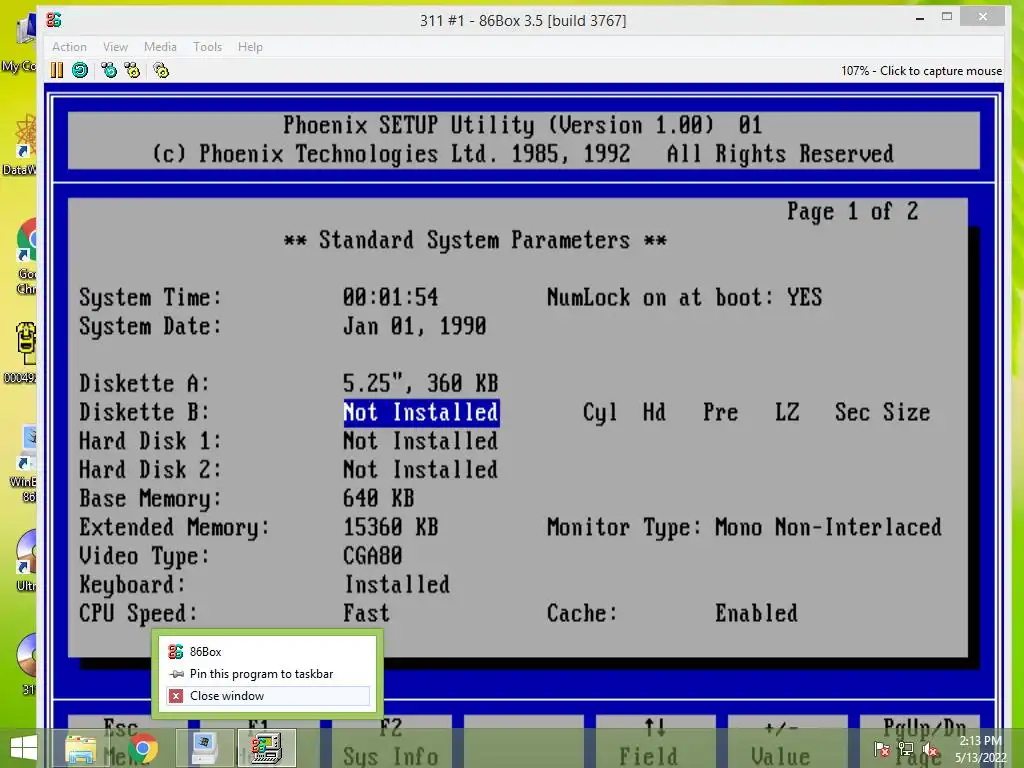Click the System Time value 00:01:54
Image resolution: width=1024 pixels, height=768 pixels.
coord(391,298)
